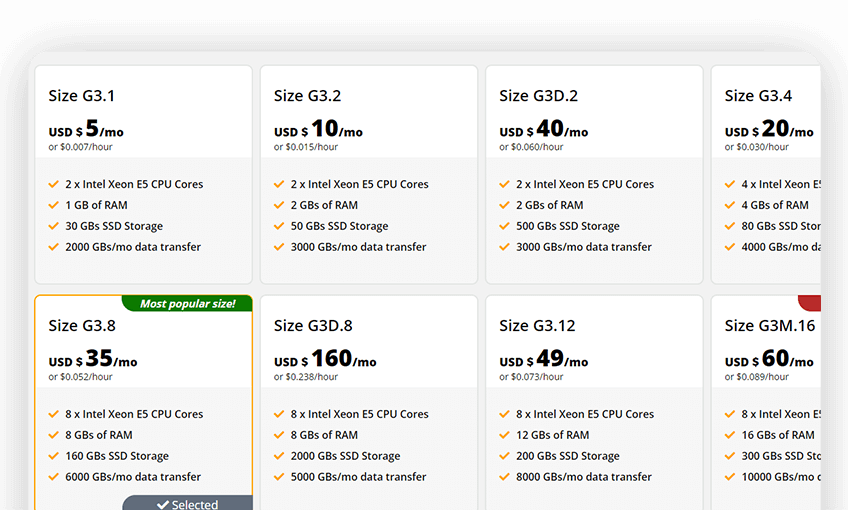
Task: Select the Size G3.1 plan card
Action: tap(143, 175)
